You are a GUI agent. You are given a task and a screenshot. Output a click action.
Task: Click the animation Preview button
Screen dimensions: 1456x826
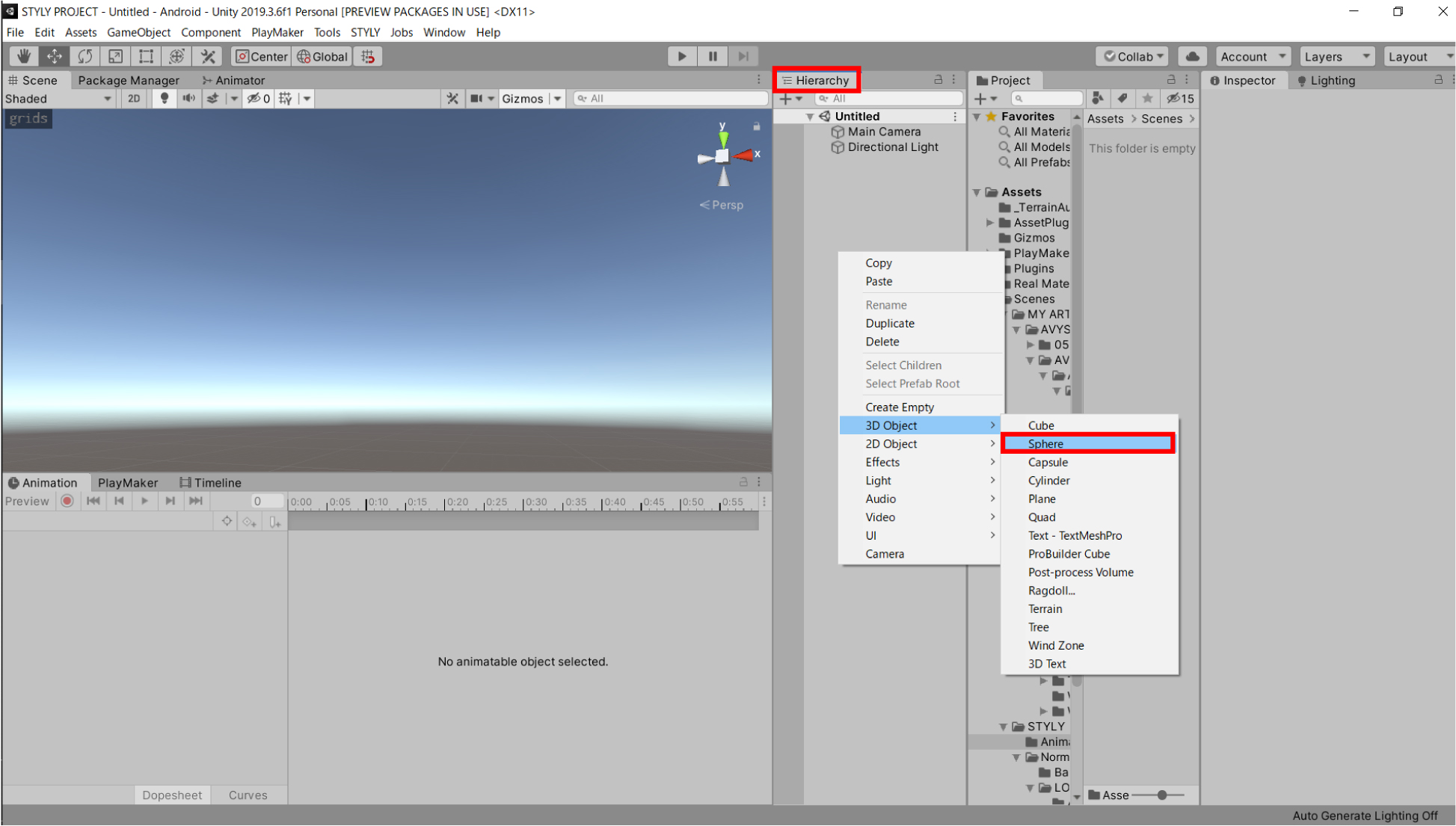click(x=27, y=501)
